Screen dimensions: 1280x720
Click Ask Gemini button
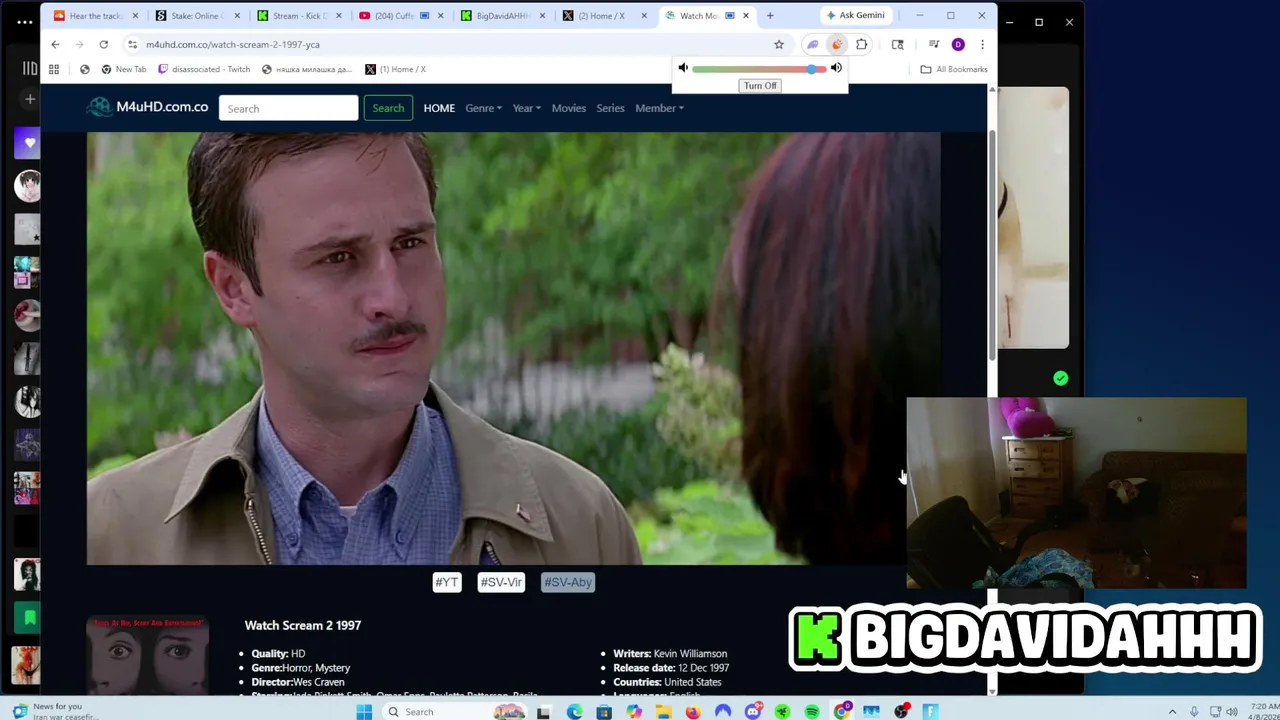pos(856,15)
